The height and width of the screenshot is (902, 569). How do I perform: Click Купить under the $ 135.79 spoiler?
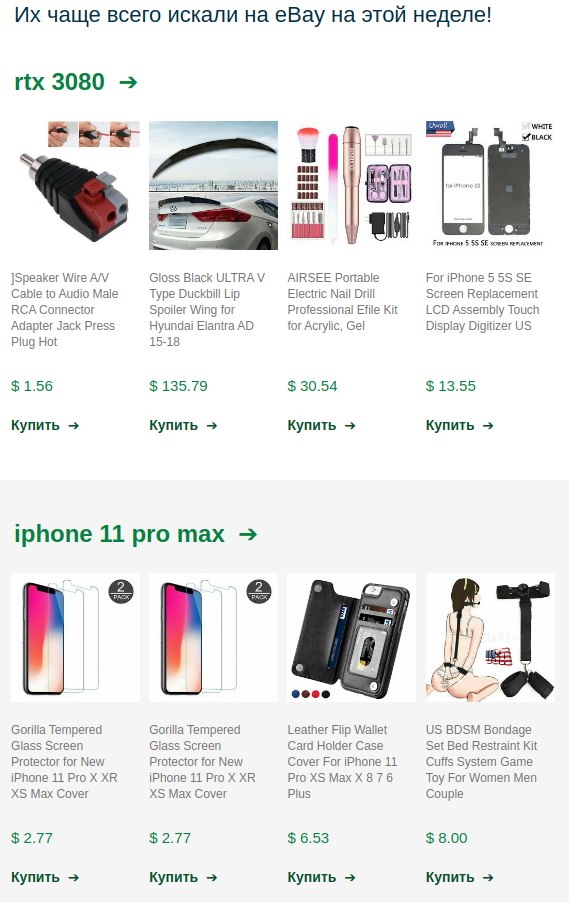coord(183,425)
